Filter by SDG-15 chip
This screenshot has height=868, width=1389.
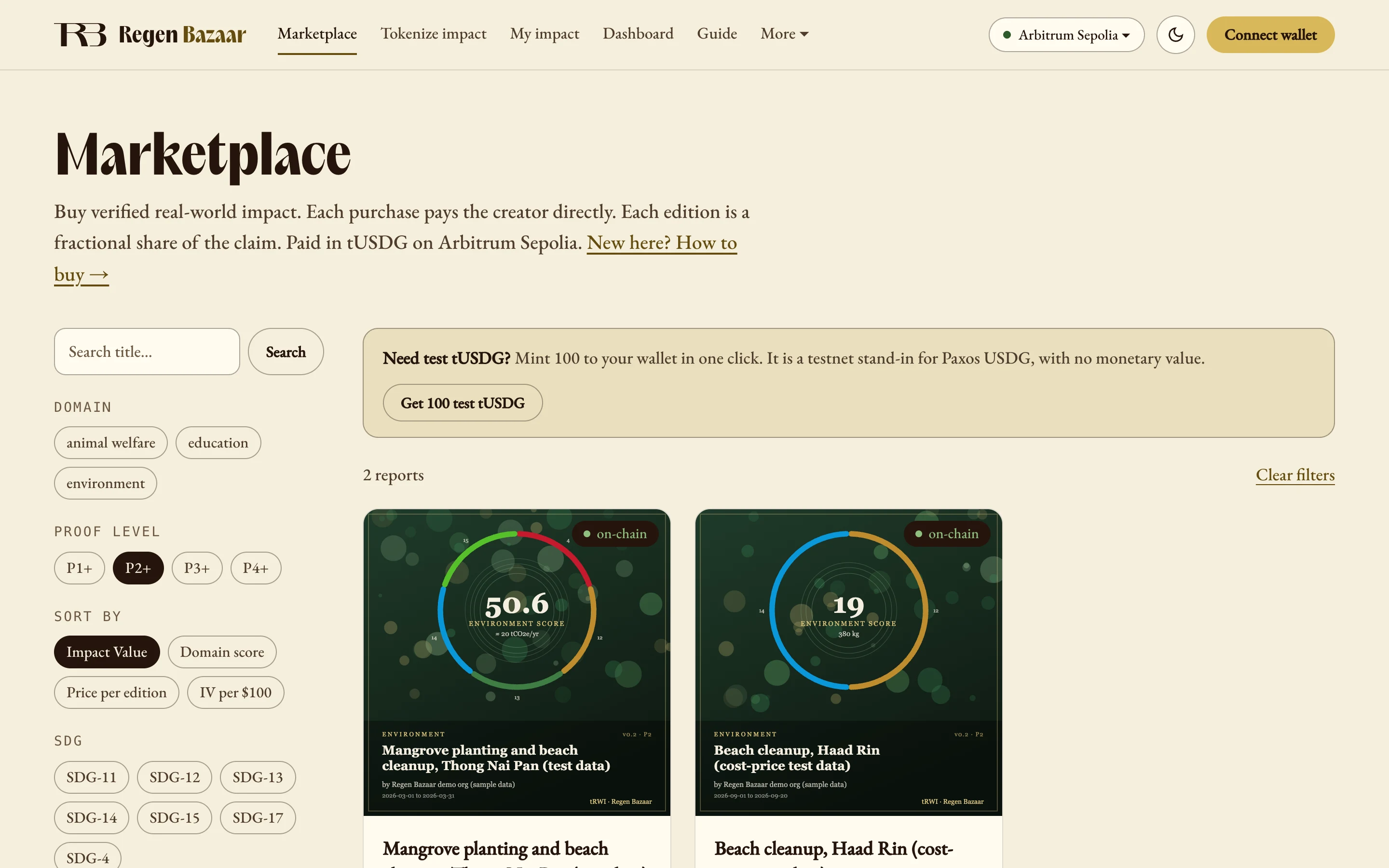[175, 818]
